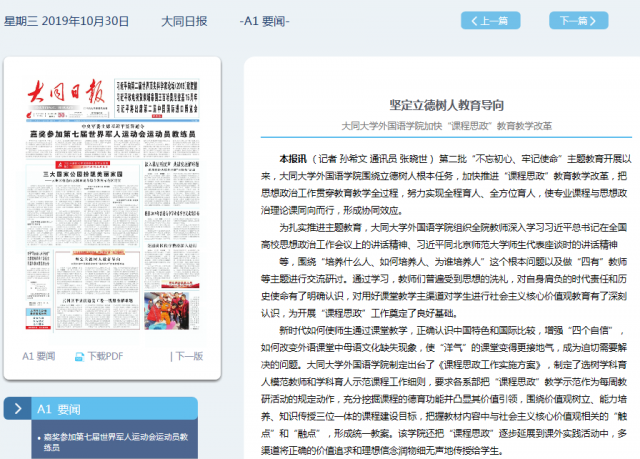Click 大同日报 title in header
640x459 pixels.
pyautogui.click(x=184, y=21)
